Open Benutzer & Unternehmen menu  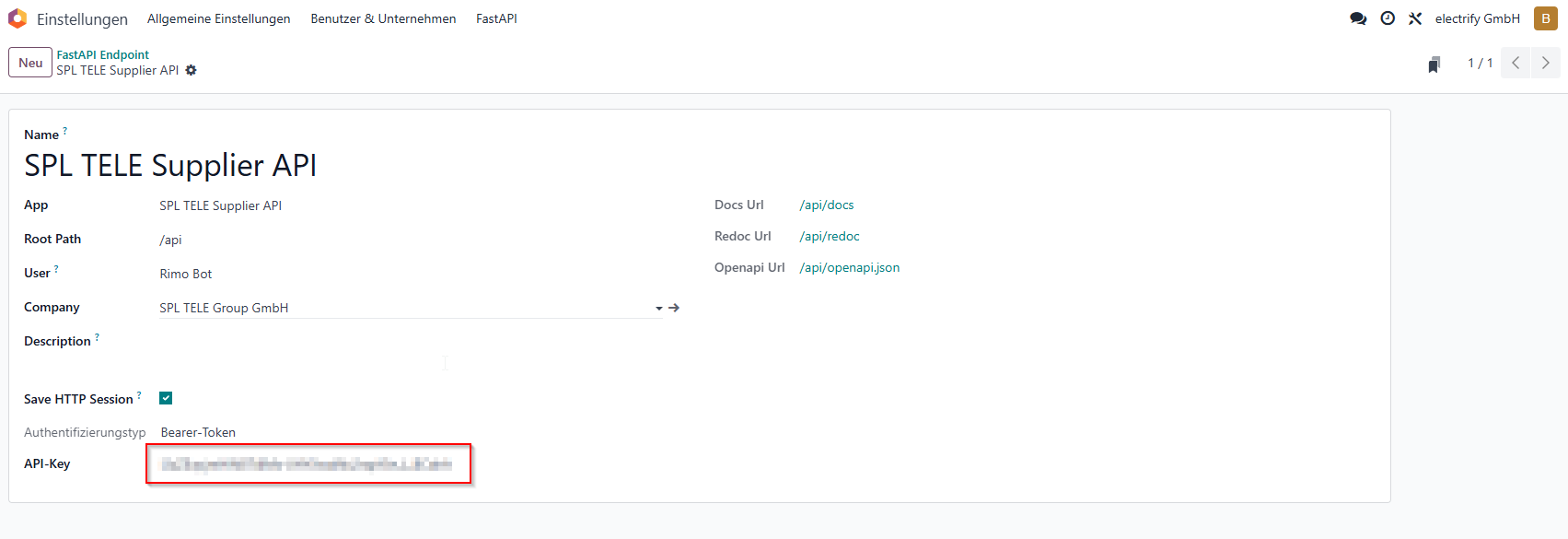383,18
